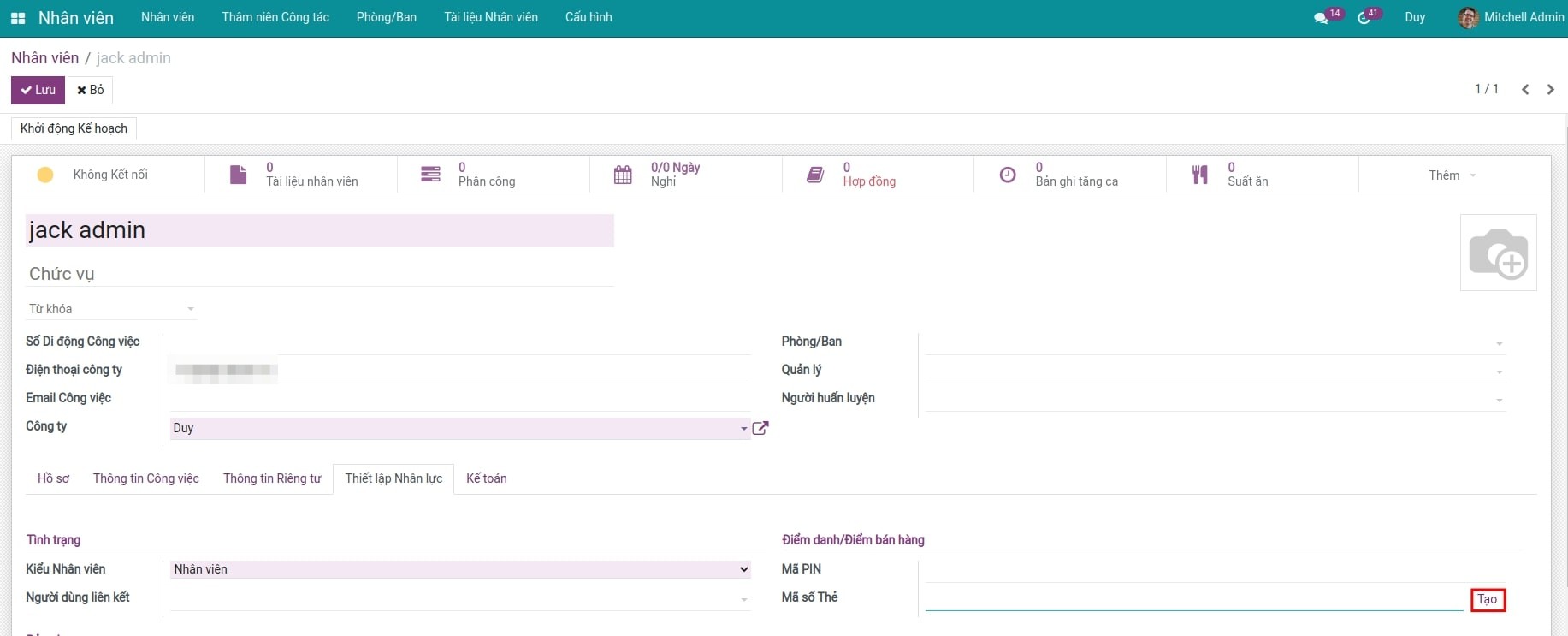Expand the Phòng/Ban field dropdown

tap(1499, 343)
